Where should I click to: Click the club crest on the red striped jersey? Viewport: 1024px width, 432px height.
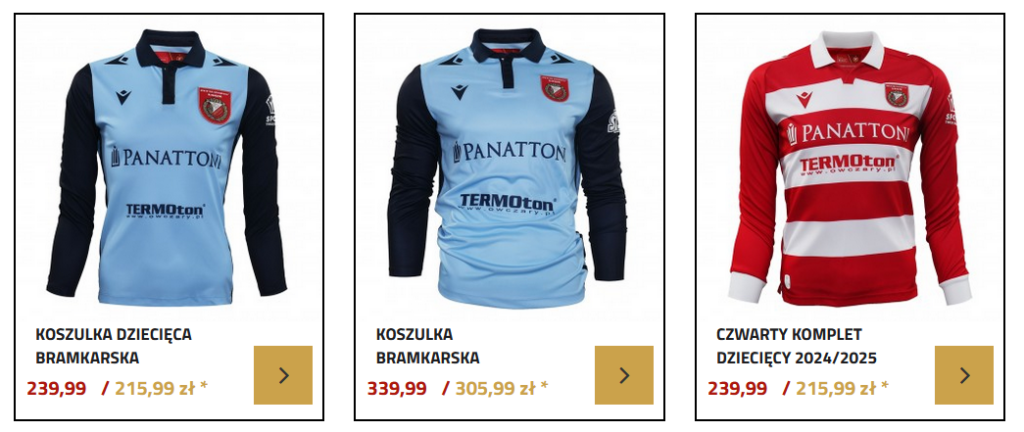898,95
